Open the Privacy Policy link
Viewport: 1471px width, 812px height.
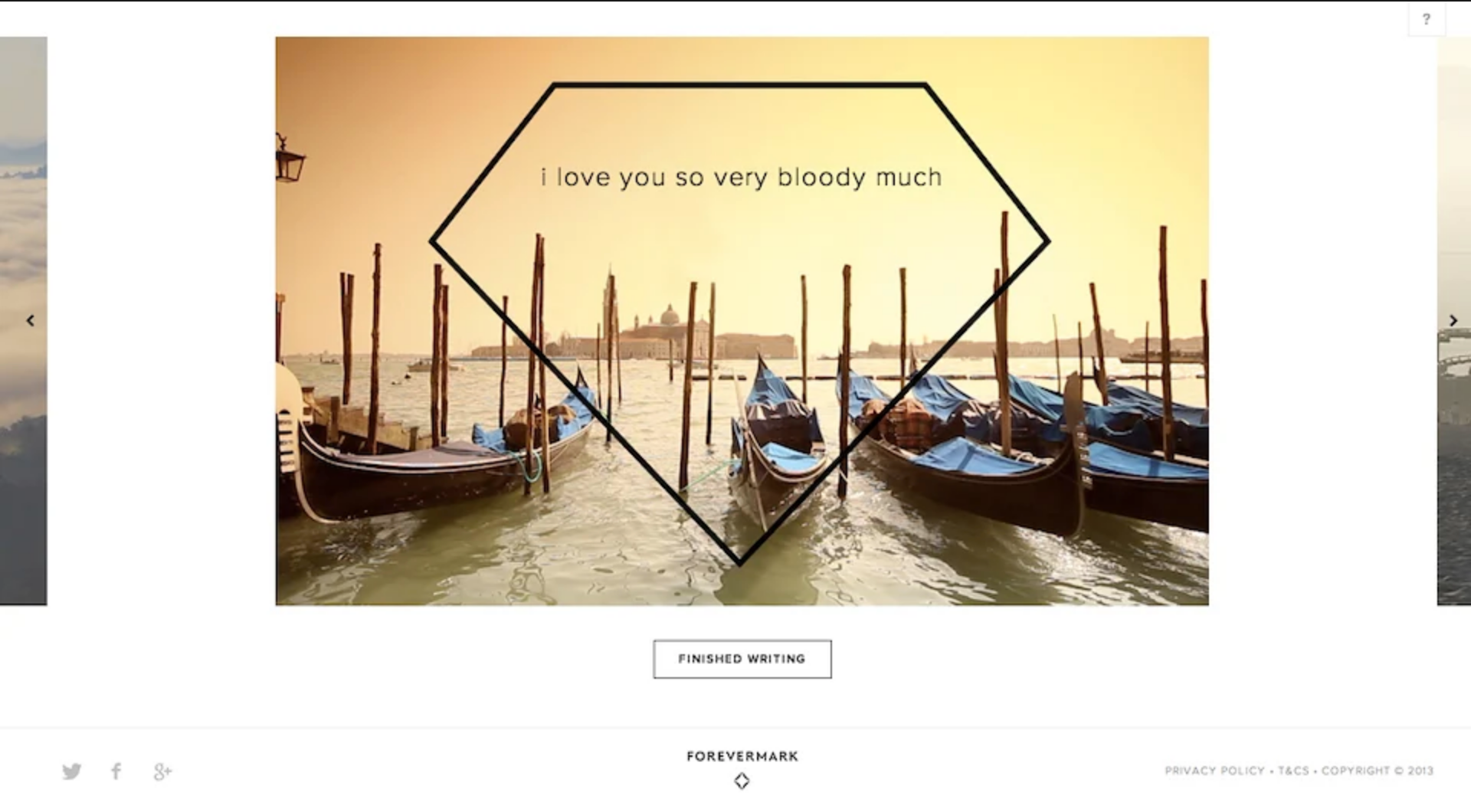(1214, 771)
